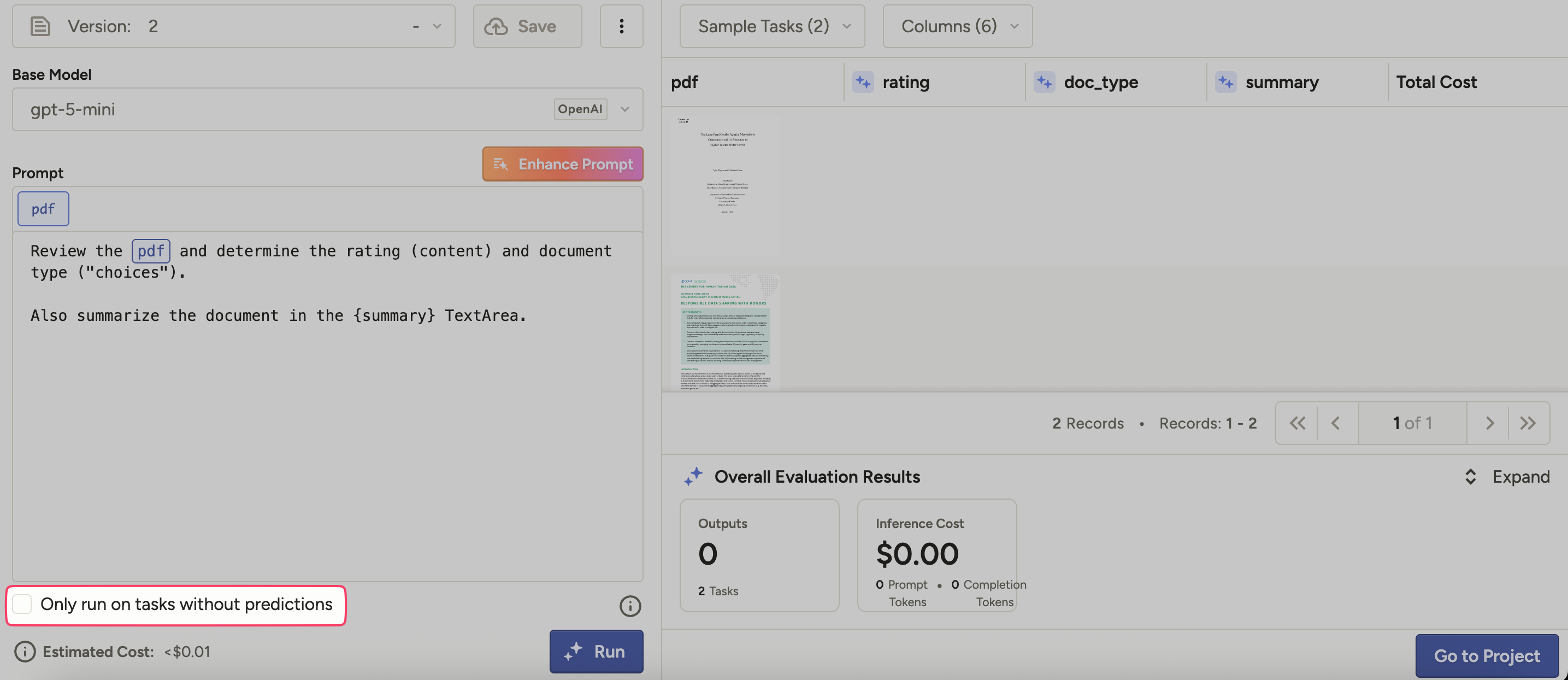Viewport: 1568px width, 680px height.
Task: Go to the previous records page
Action: pyautogui.click(x=1335, y=423)
